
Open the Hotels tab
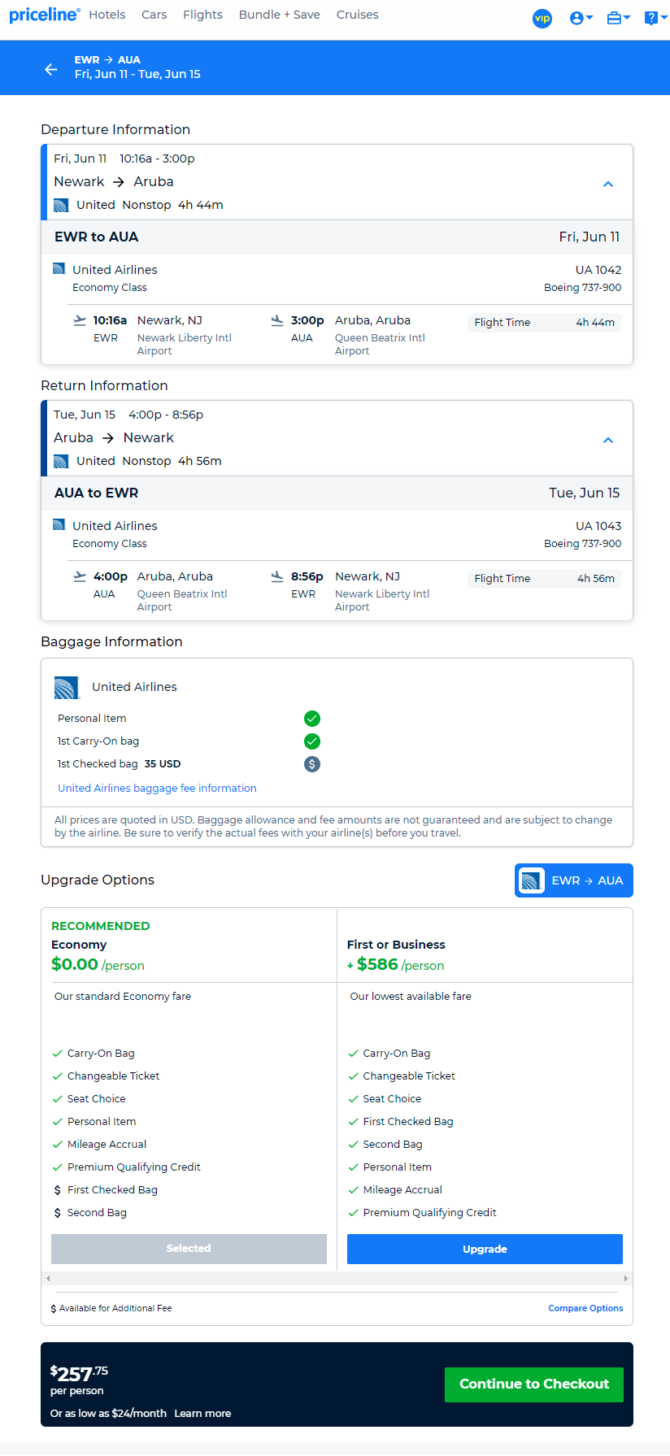pos(107,15)
